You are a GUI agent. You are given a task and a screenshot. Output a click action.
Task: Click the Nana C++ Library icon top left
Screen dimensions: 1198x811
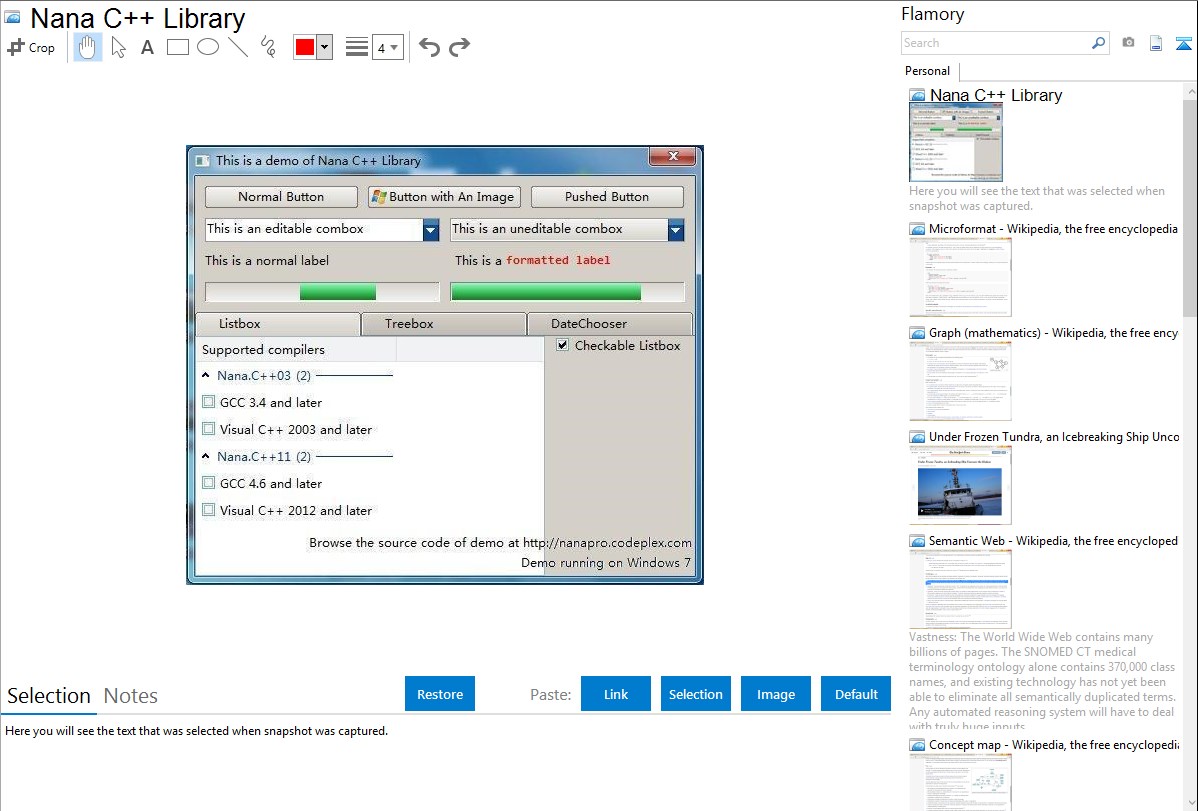[x=13, y=17]
